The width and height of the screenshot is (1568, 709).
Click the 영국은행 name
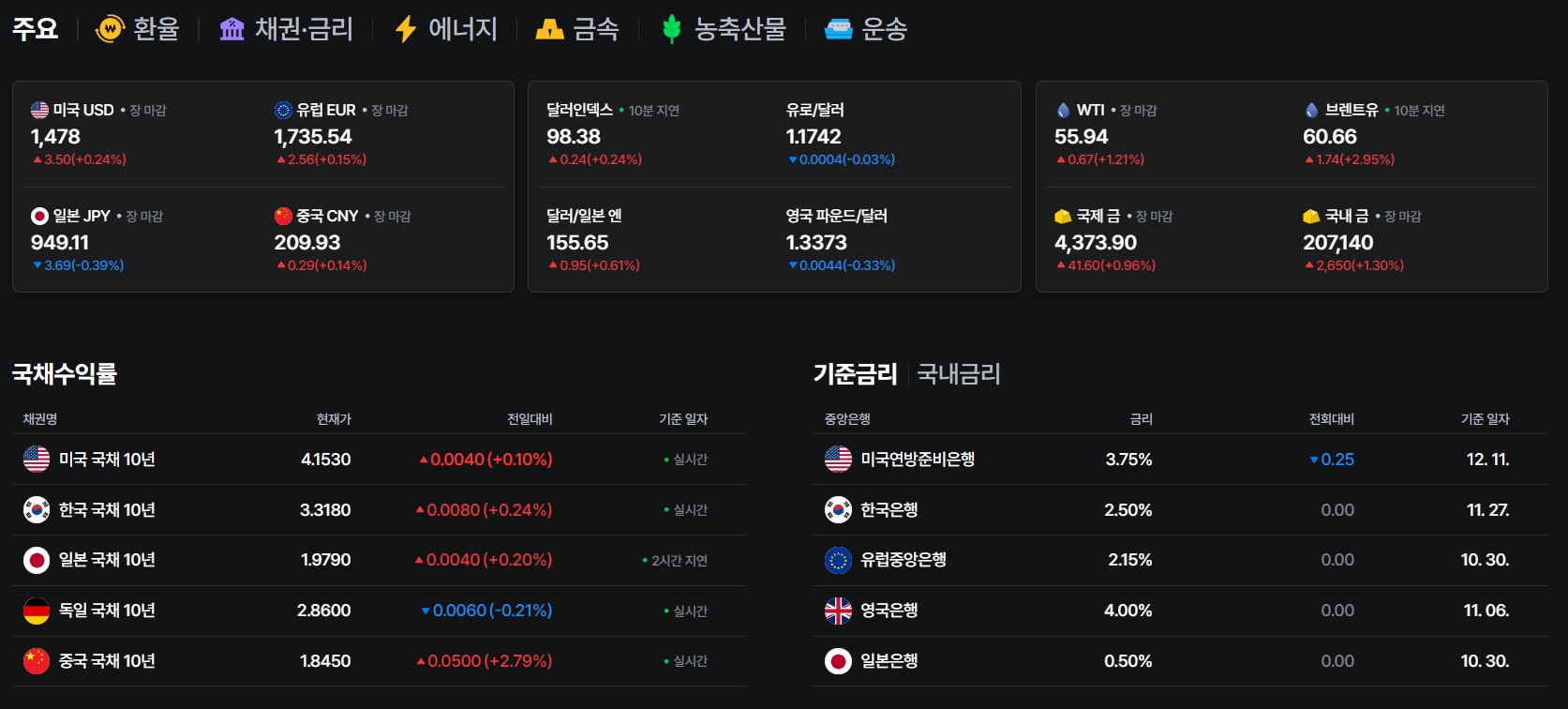(889, 611)
